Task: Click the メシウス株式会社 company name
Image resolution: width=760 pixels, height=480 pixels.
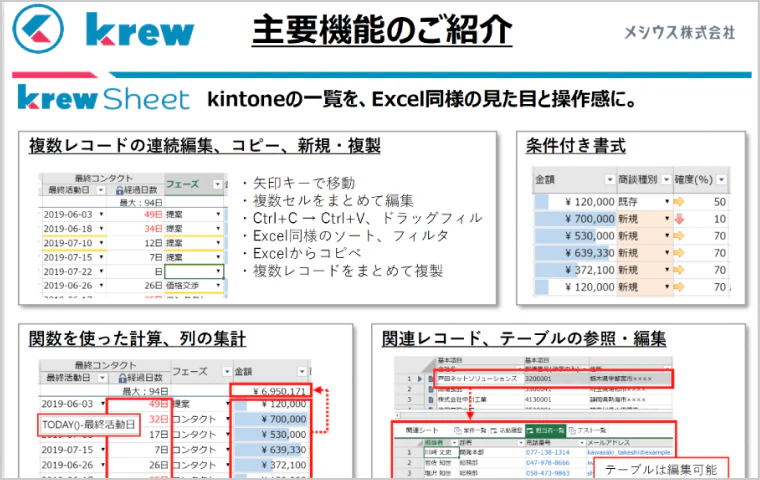Action: click(x=679, y=32)
